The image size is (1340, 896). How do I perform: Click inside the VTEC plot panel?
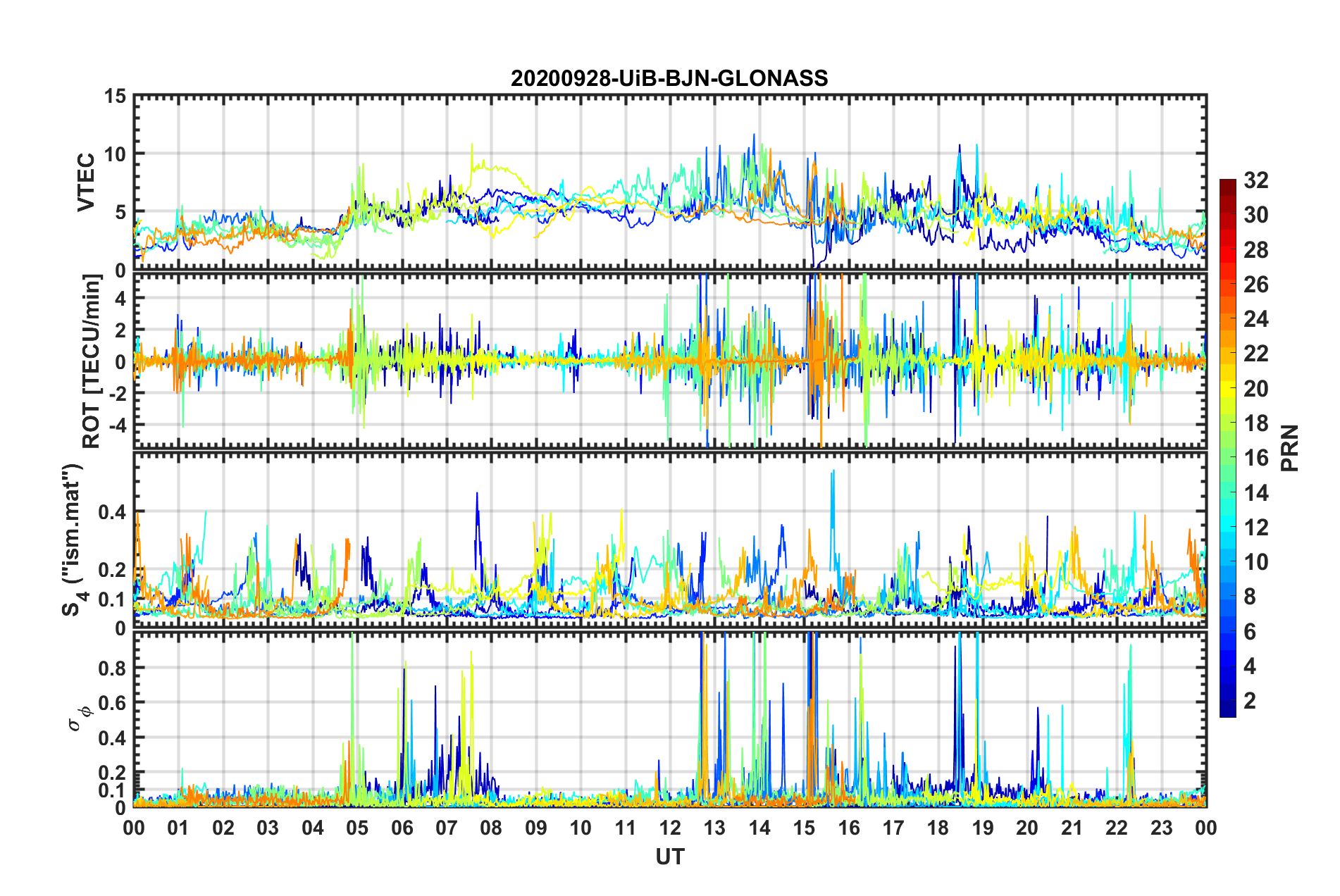tap(670, 182)
